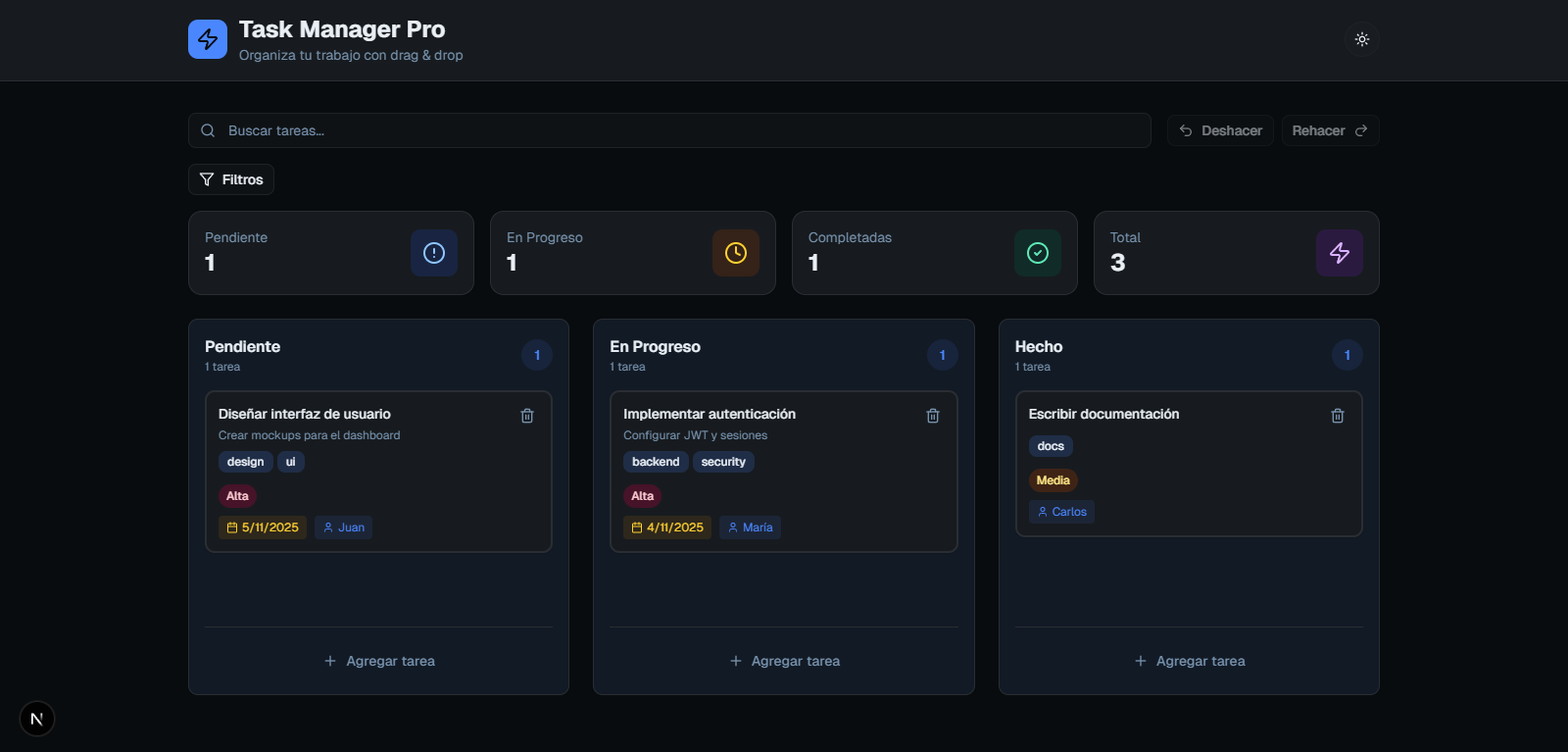The image size is (1568, 752).
Task: Select the security tag
Action: [723, 462]
